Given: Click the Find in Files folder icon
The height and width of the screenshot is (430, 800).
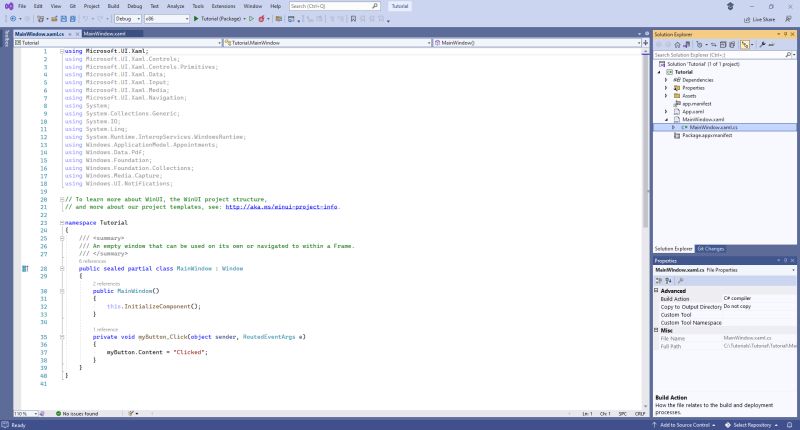Looking at the screenshot, I should coord(279,19).
